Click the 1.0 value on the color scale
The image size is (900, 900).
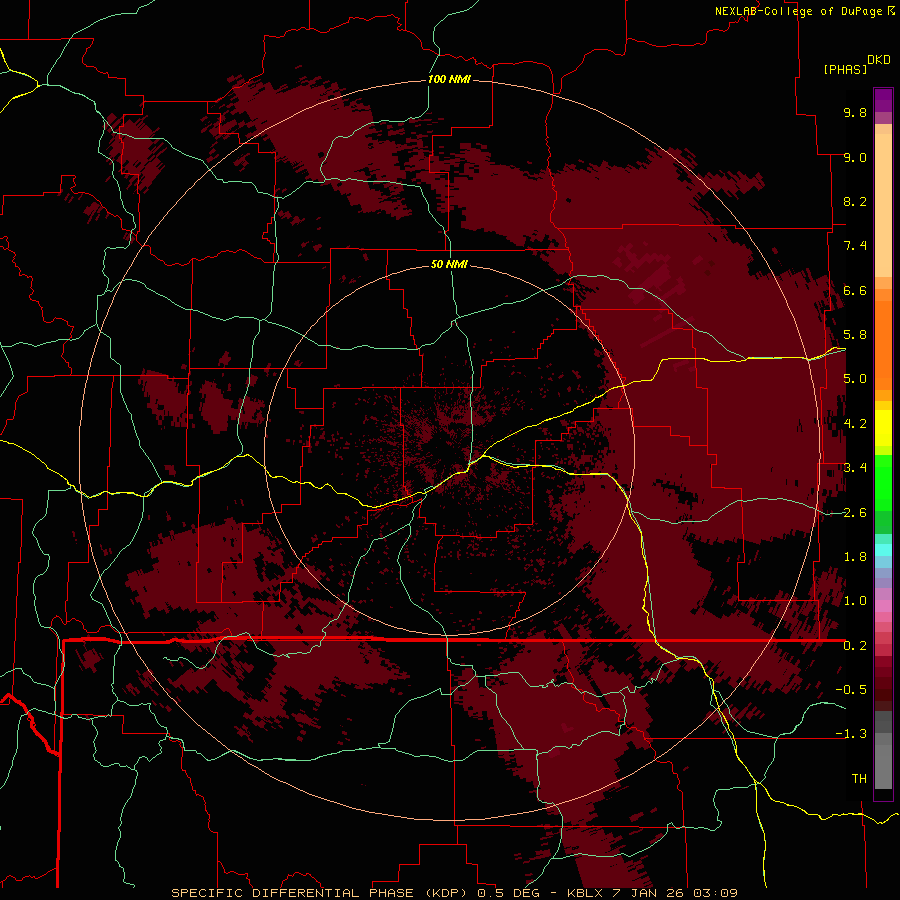[x=855, y=601]
